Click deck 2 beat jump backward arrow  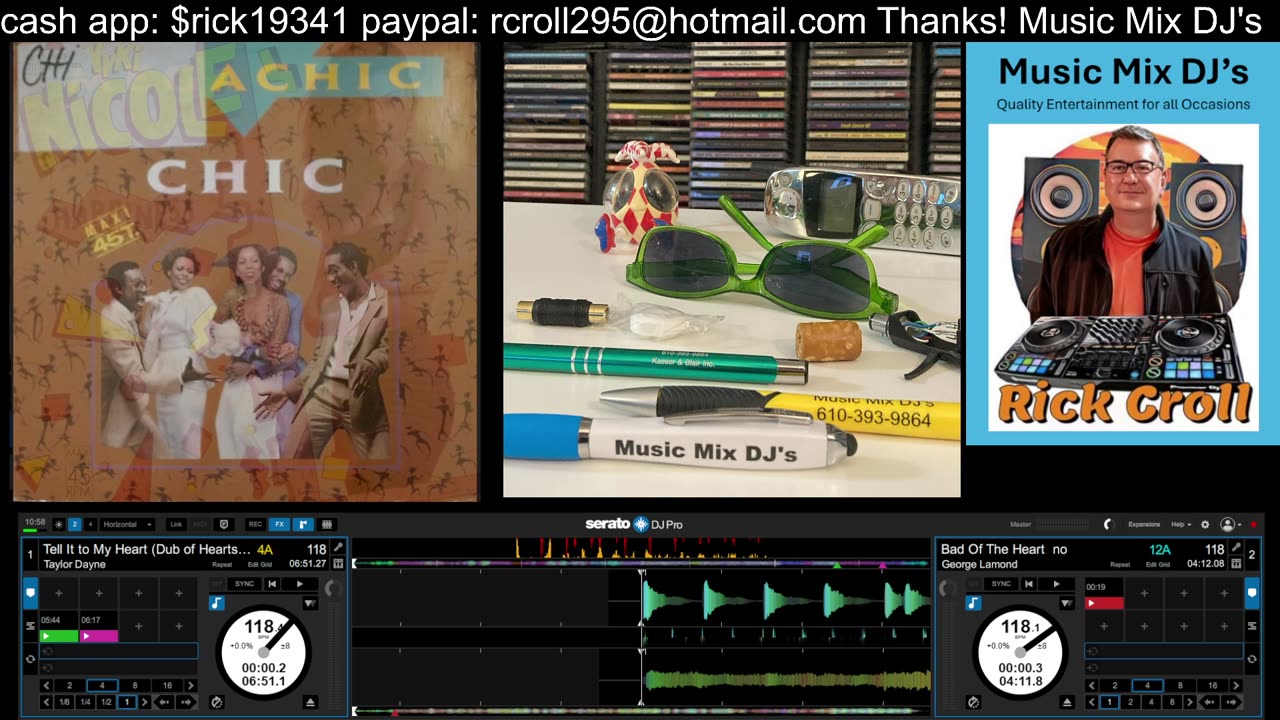1210,702
